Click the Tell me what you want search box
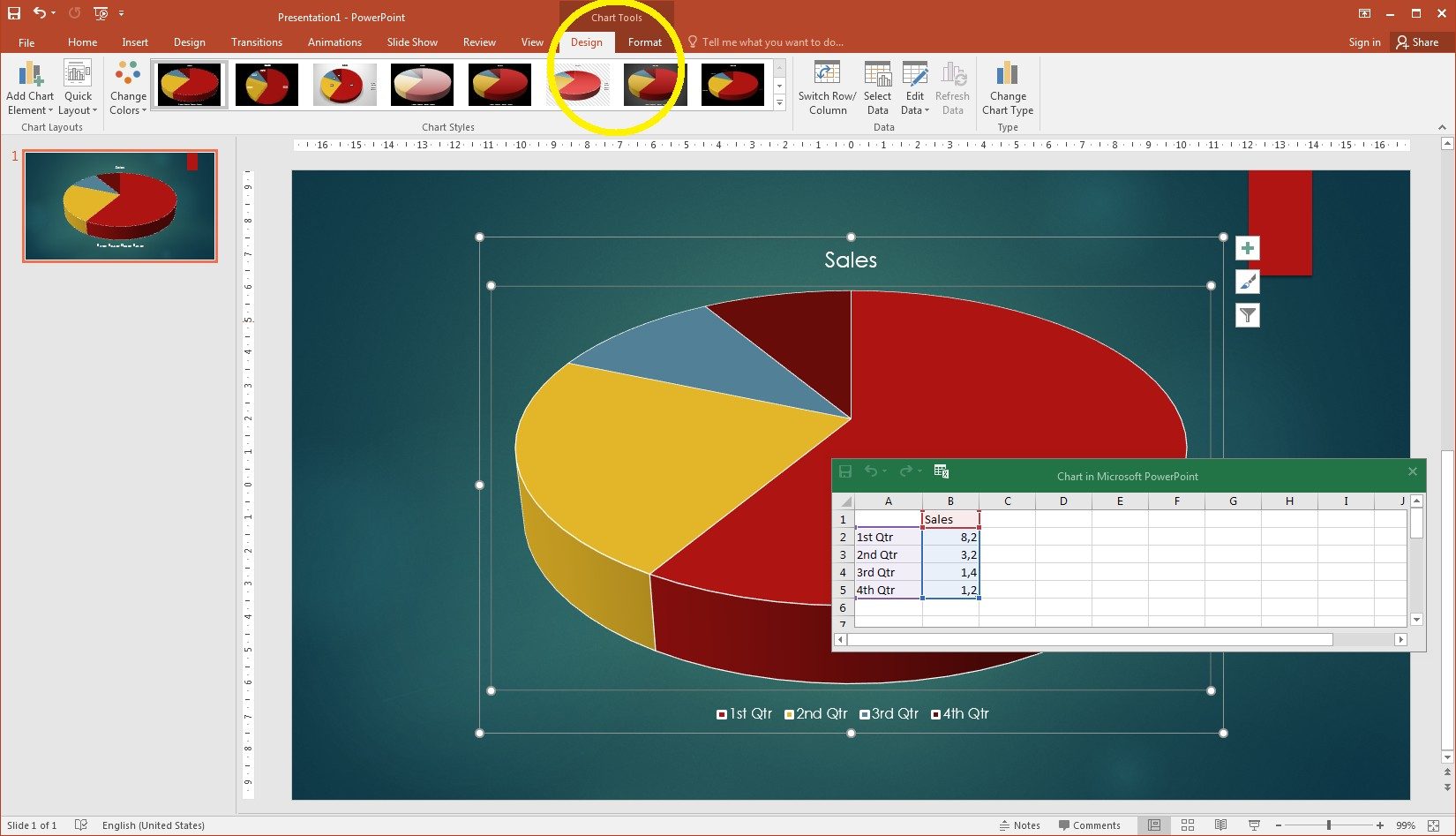The height and width of the screenshot is (836, 1456). click(x=768, y=42)
